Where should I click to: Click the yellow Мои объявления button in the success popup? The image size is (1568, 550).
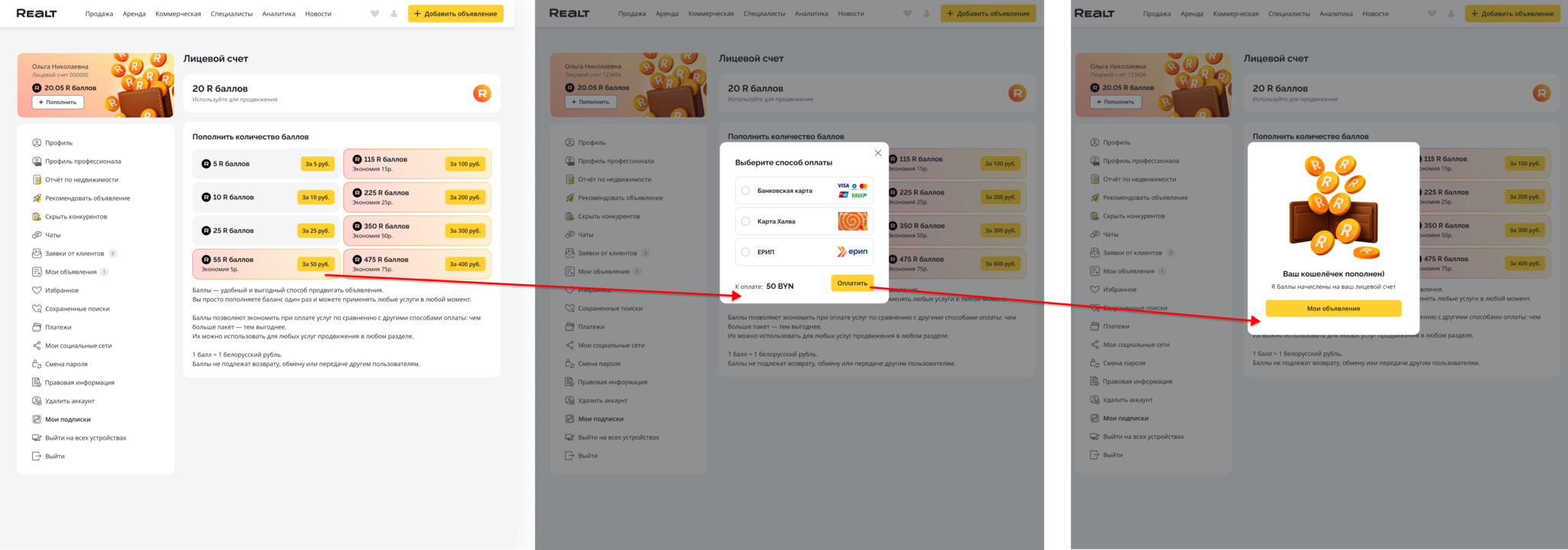[1333, 308]
